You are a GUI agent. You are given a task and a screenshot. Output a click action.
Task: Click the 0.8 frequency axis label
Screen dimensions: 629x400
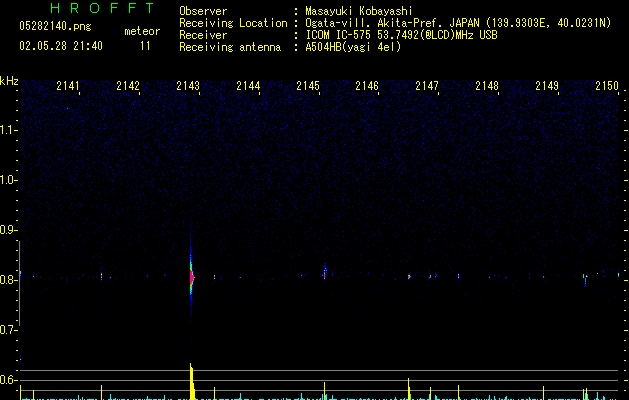tap(7, 280)
